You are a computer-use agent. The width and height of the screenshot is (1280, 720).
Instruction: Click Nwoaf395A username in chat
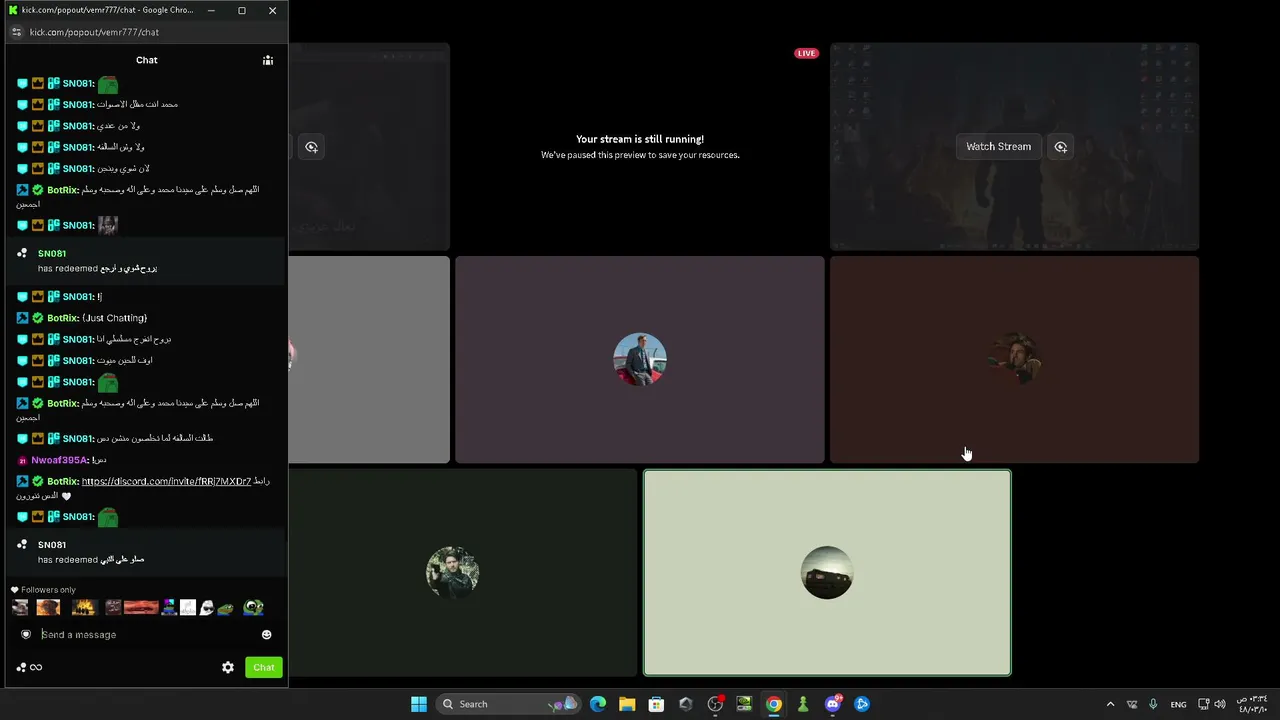(x=59, y=460)
